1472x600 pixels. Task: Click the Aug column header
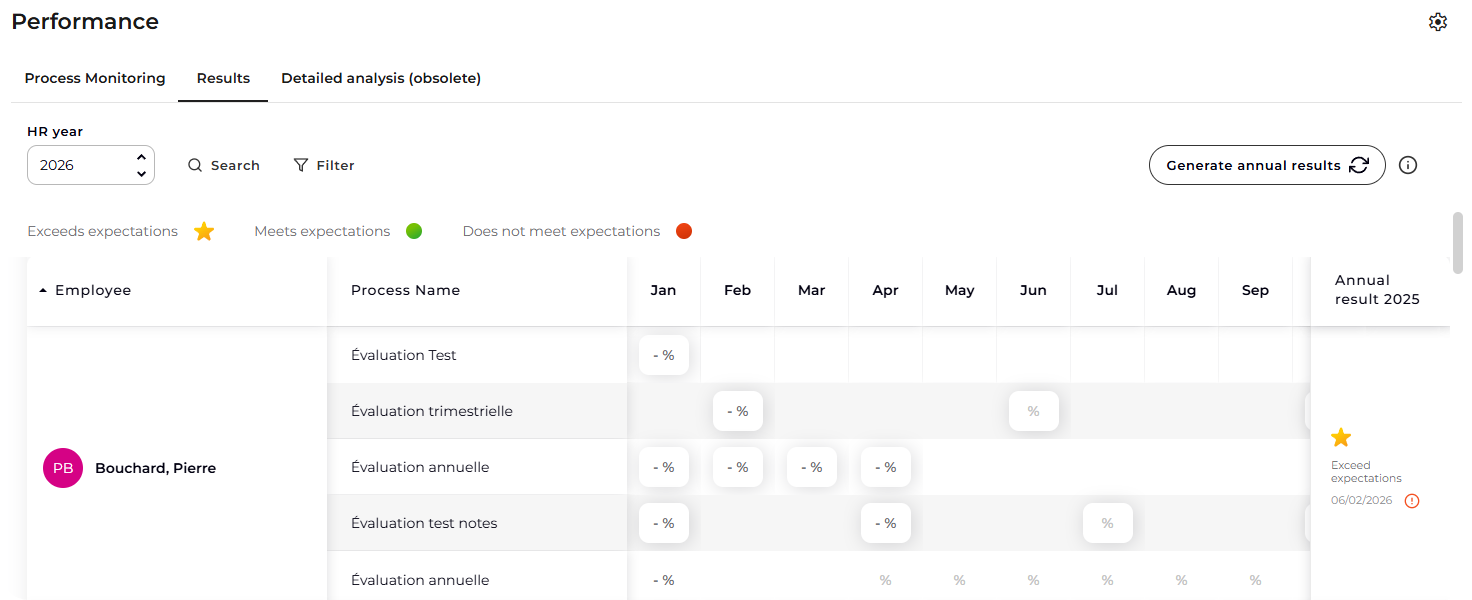pos(1181,290)
